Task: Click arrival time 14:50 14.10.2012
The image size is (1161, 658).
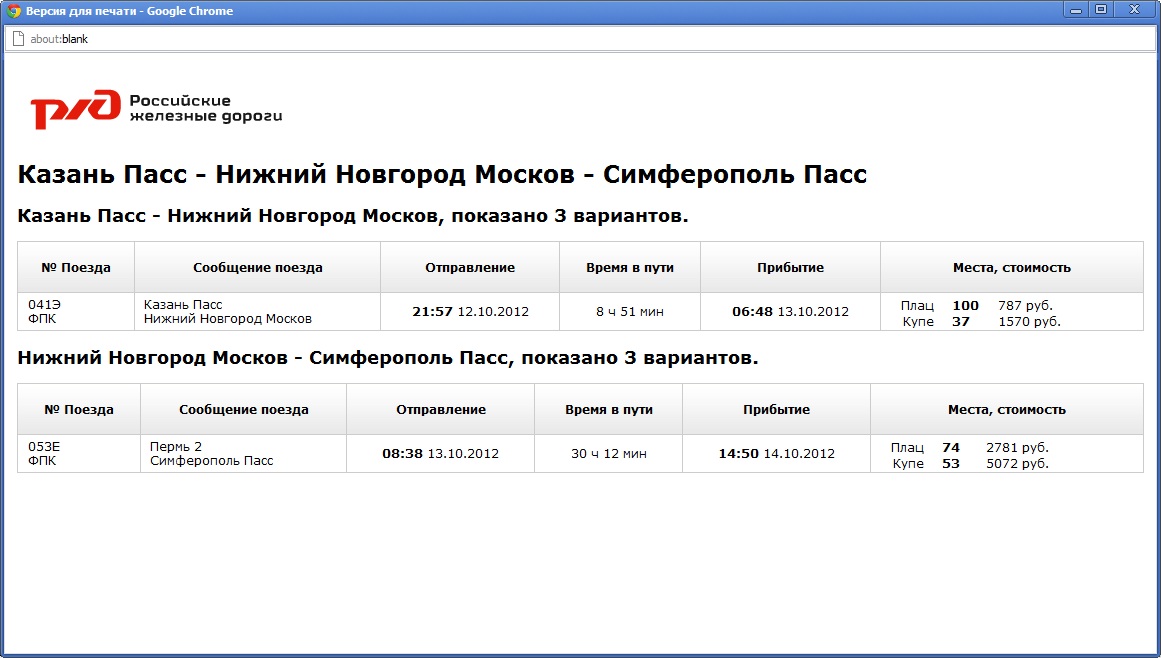Action: click(776, 454)
